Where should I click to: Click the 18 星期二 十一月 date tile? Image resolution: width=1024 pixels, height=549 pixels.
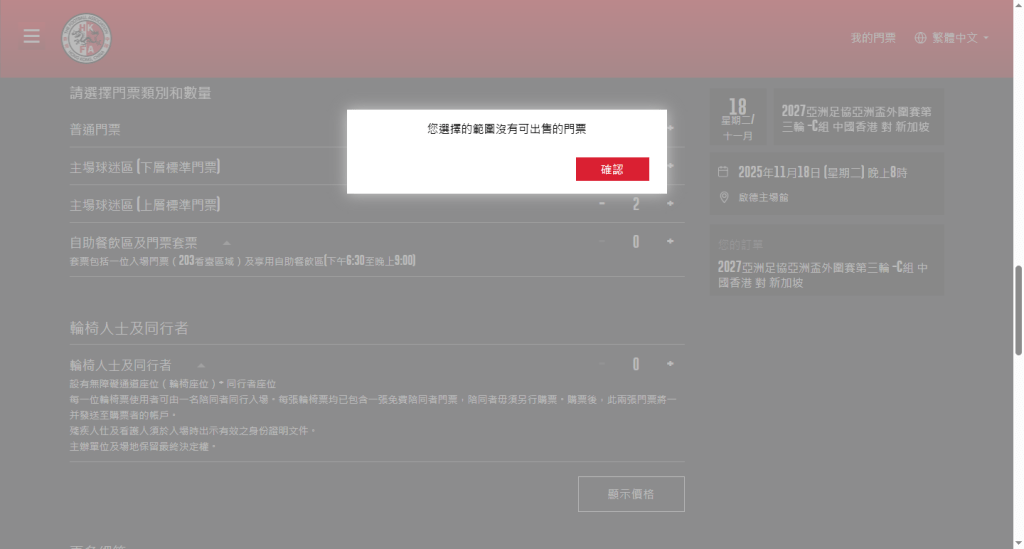(738, 118)
